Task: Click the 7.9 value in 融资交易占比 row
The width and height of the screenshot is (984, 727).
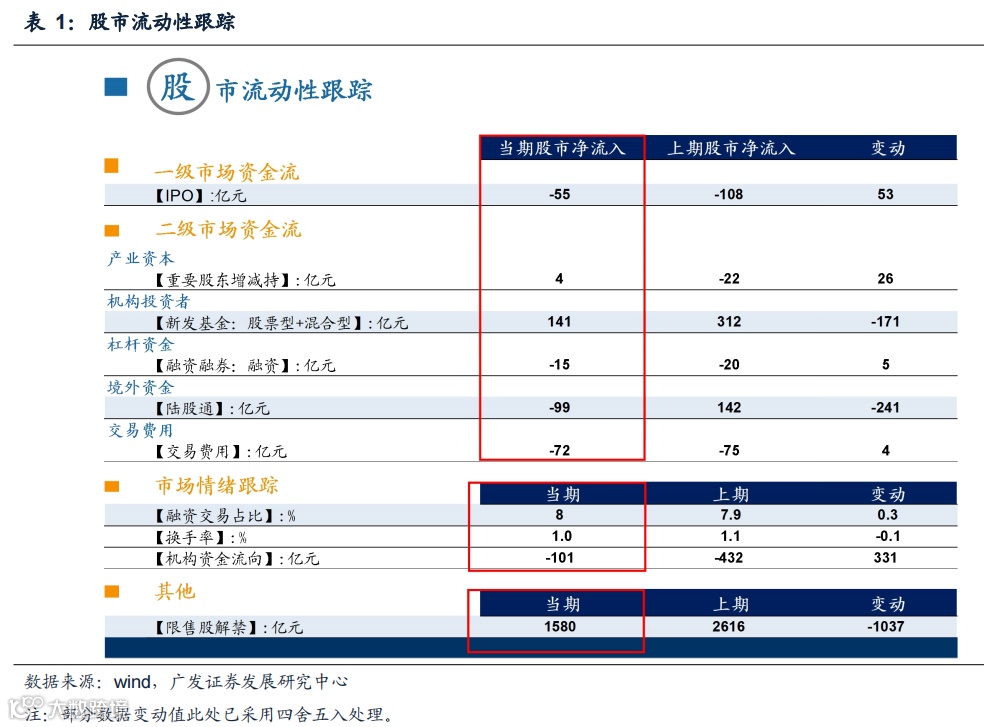Action: click(730, 515)
